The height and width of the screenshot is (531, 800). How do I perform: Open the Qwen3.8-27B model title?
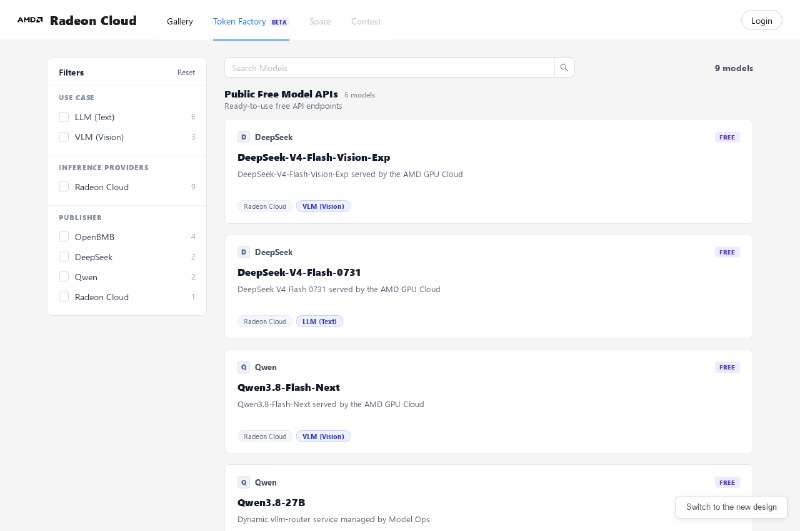point(271,503)
